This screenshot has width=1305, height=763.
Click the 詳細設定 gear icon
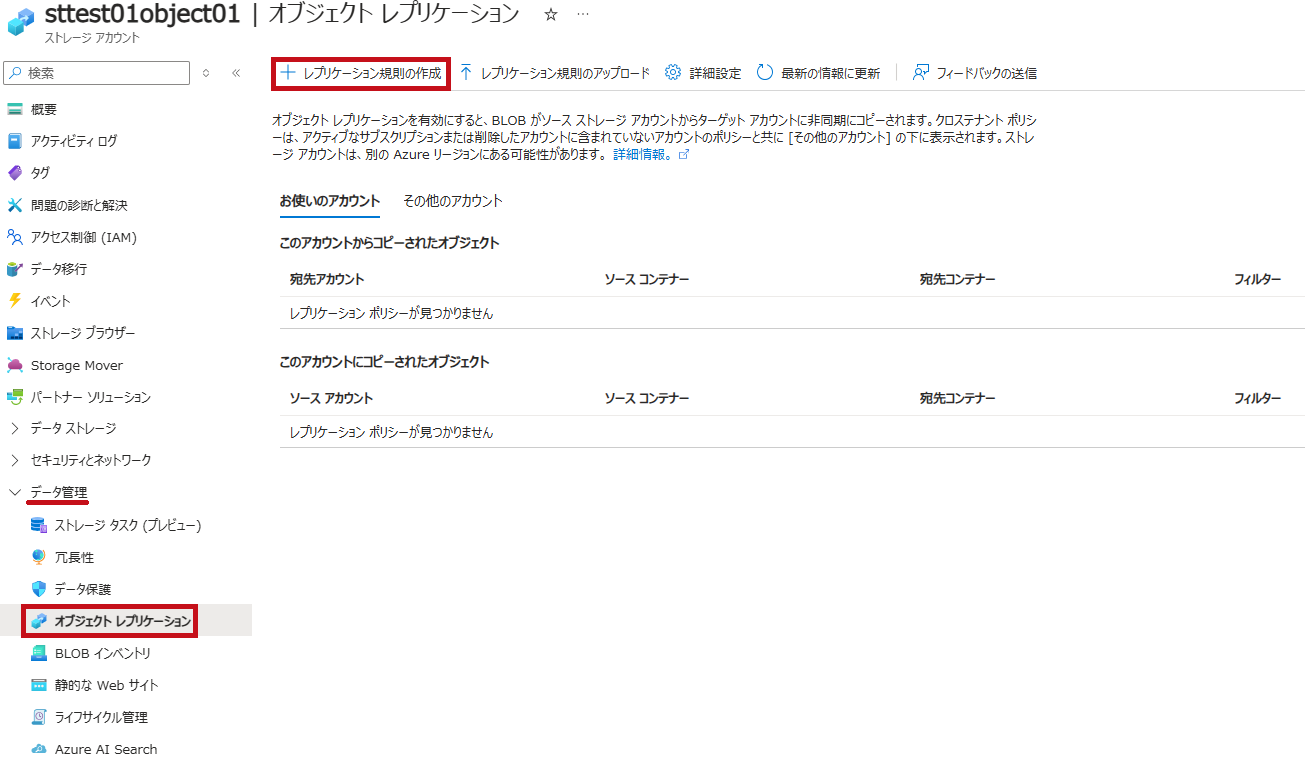673,72
